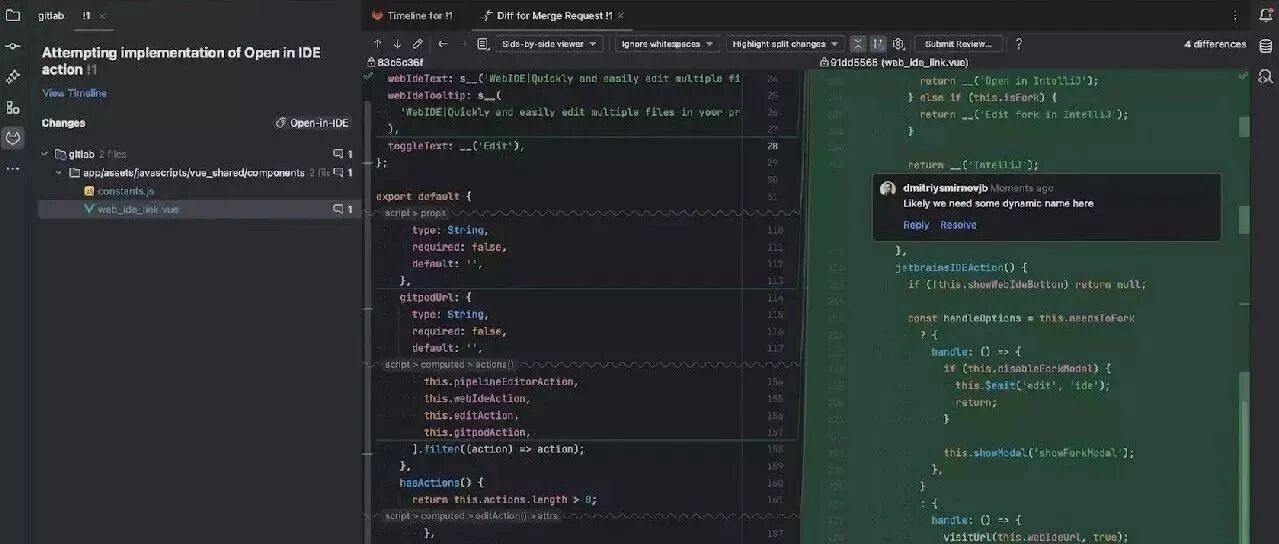Open the View Timeline link

coord(74,93)
